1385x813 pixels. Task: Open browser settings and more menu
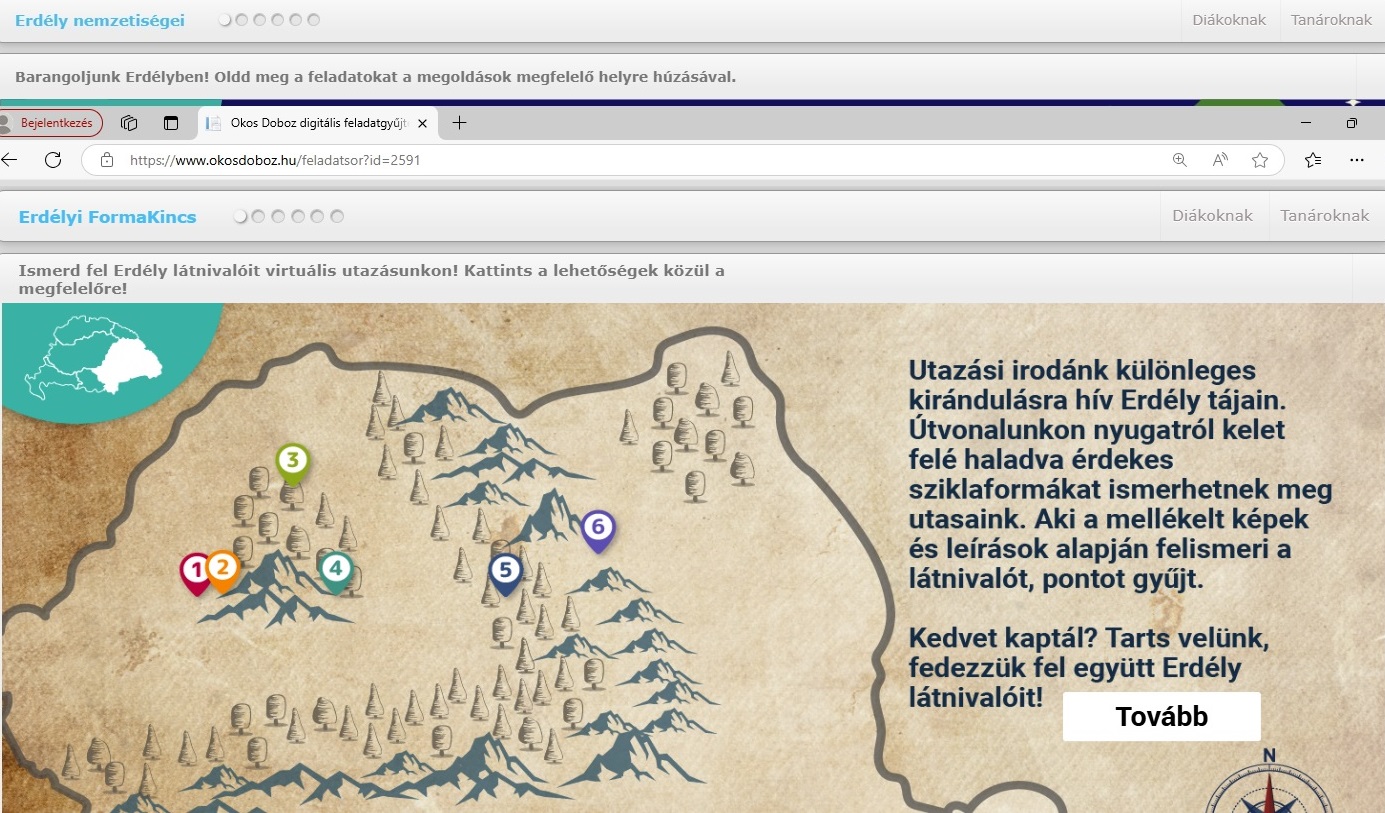click(1357, 160)
